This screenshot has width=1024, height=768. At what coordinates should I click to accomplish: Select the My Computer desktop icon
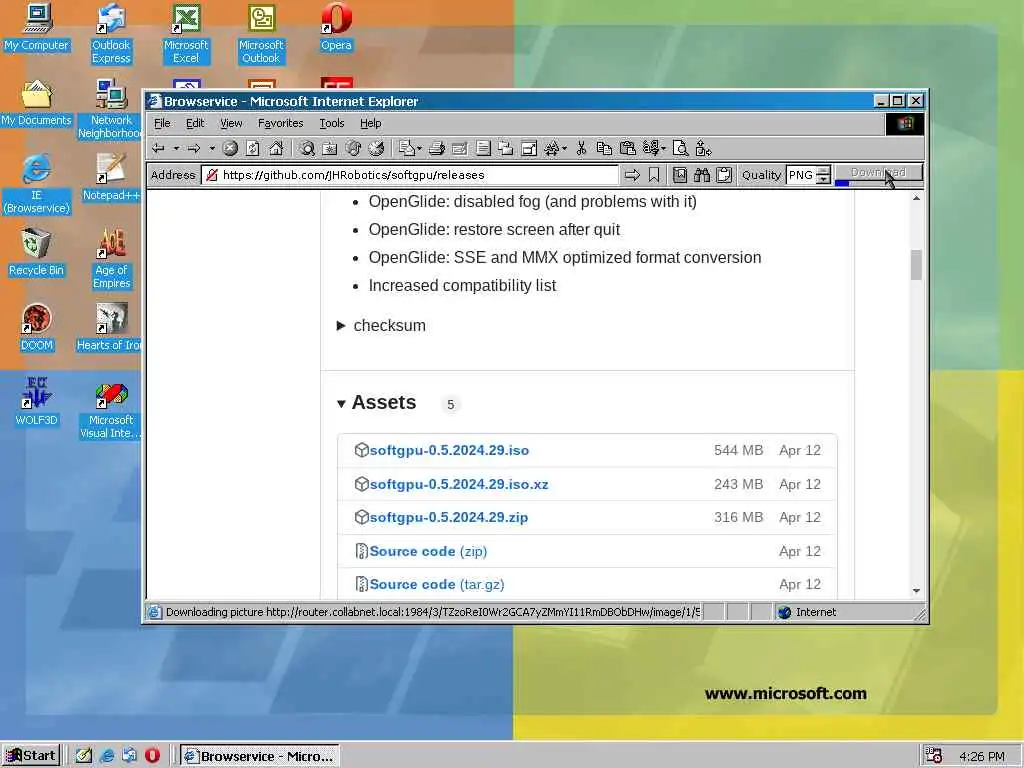coord(36,27)
